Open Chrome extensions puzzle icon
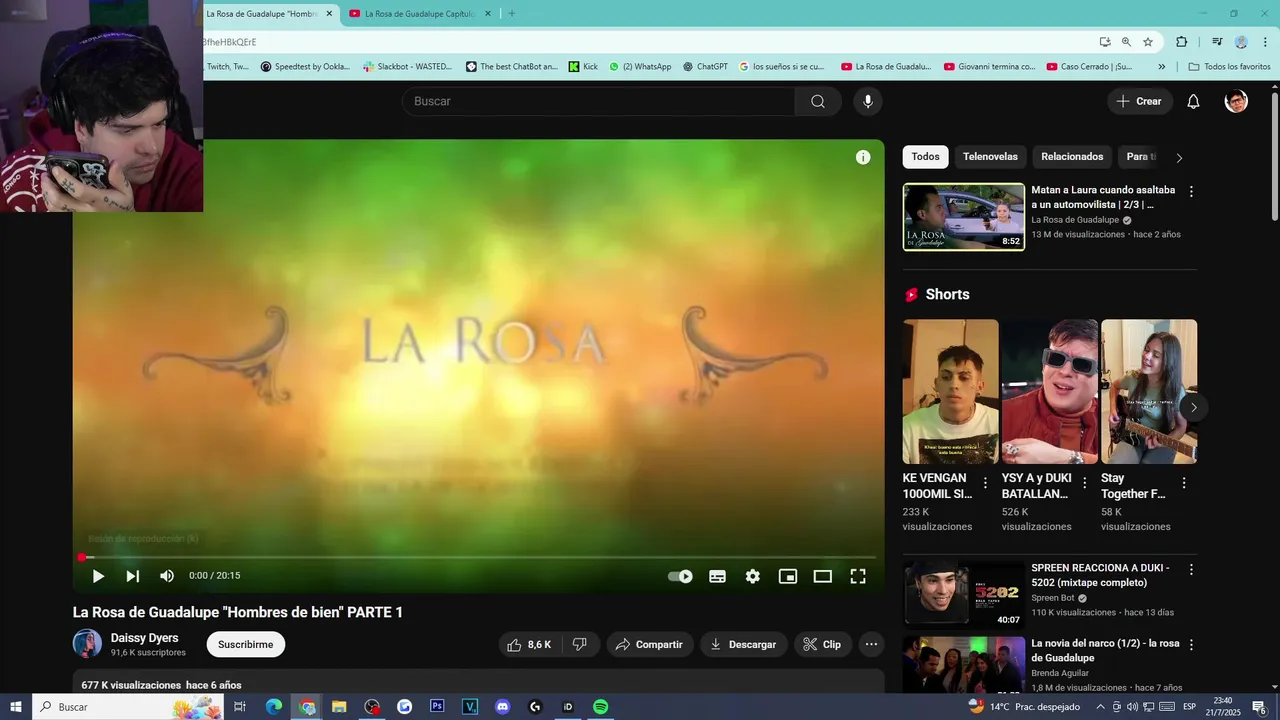The width and height of the screenshot is (1280, 720). tap(1181, 42)
